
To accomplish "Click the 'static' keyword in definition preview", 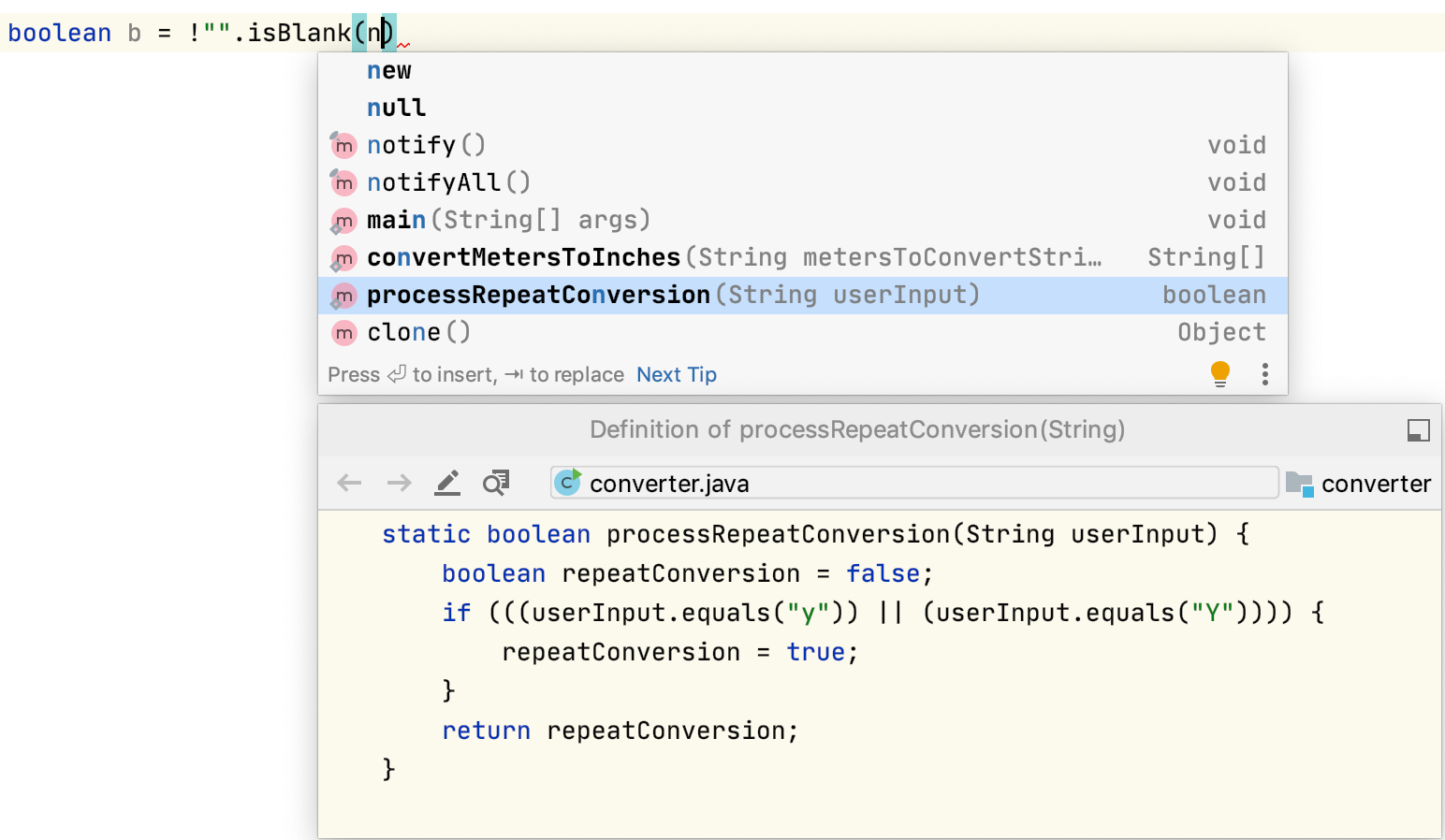I will pos(426,534).
